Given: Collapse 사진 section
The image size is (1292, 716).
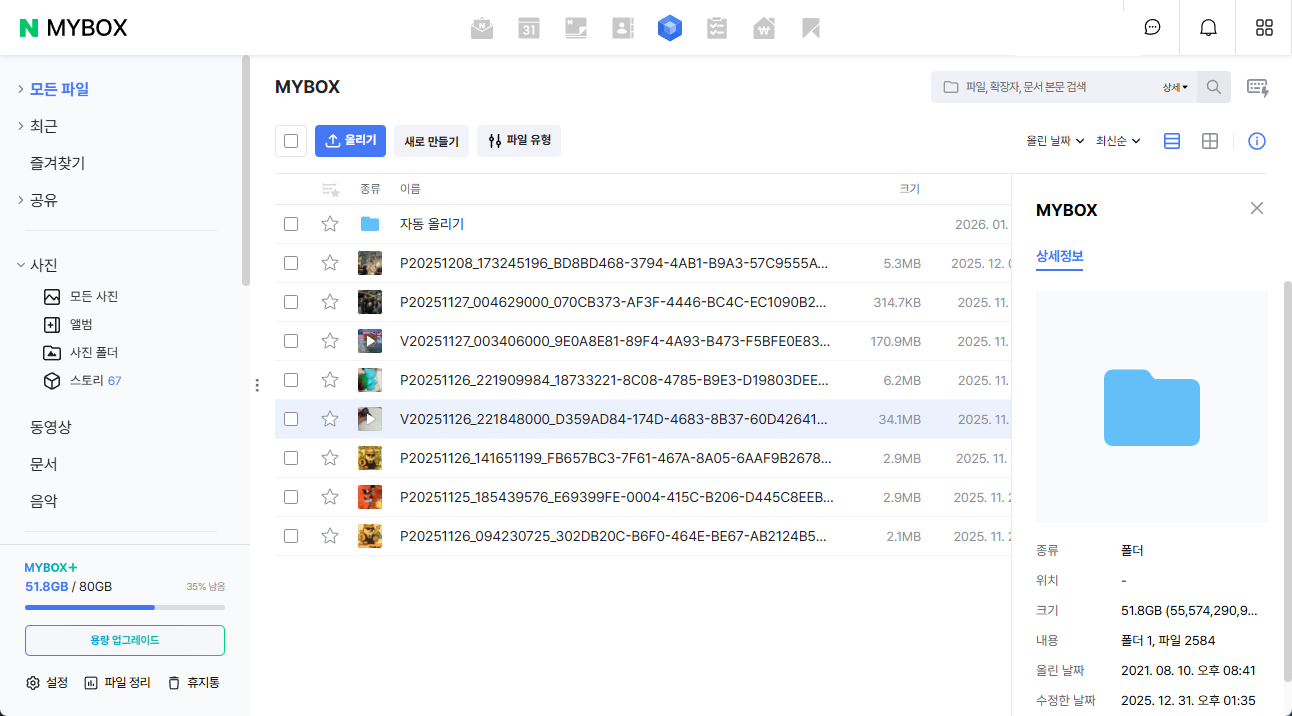Looking at the screenshot, I should 20,265.
